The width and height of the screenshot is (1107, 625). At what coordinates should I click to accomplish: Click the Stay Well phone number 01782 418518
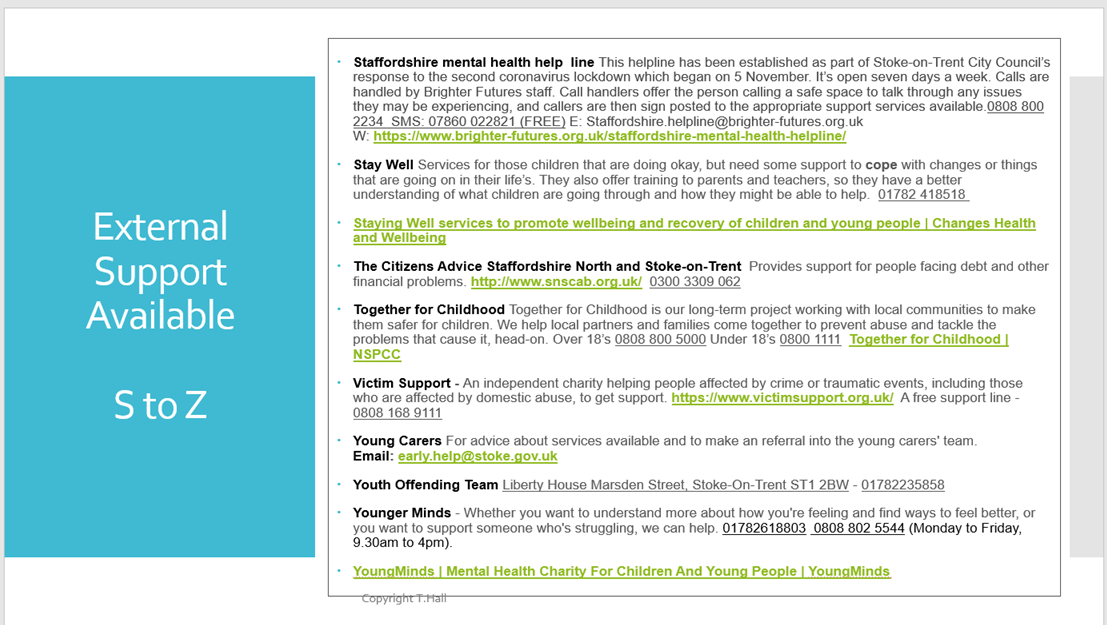923,195
